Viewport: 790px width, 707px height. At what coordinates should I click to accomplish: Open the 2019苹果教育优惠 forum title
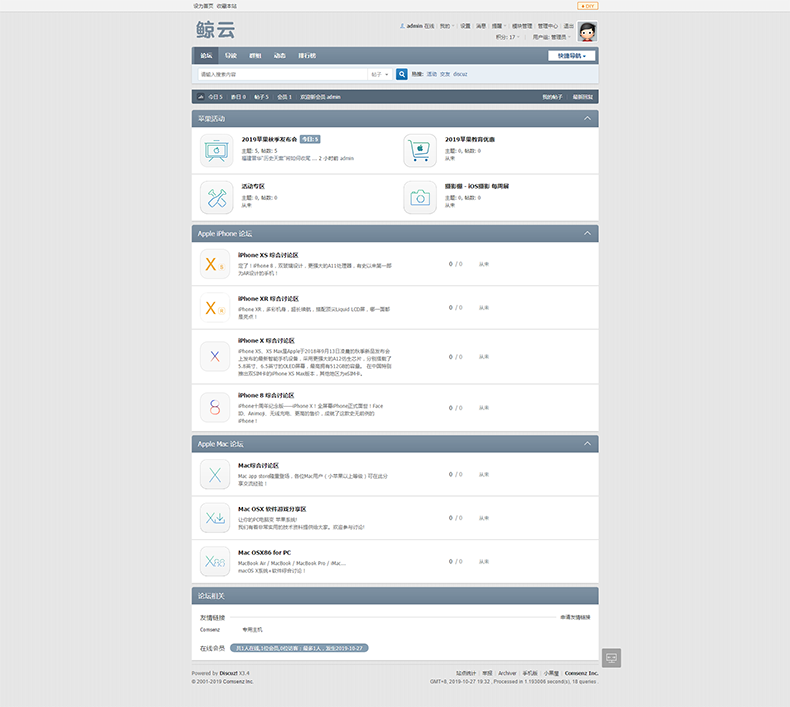[470, 139]
